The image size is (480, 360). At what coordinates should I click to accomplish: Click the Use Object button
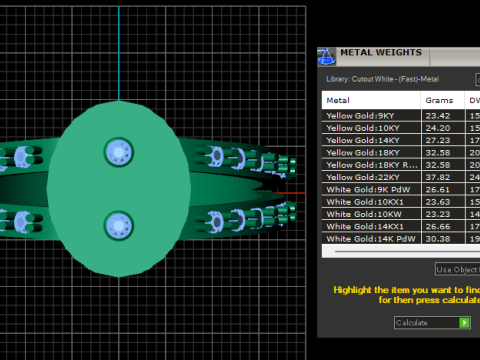(457, 269)
